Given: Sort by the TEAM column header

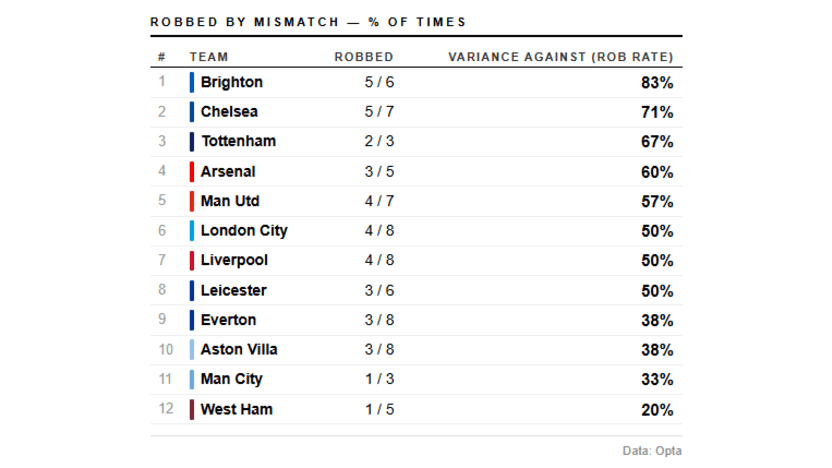Looking at the screenshot, I should pyautogui.click(x=209, y=57).
